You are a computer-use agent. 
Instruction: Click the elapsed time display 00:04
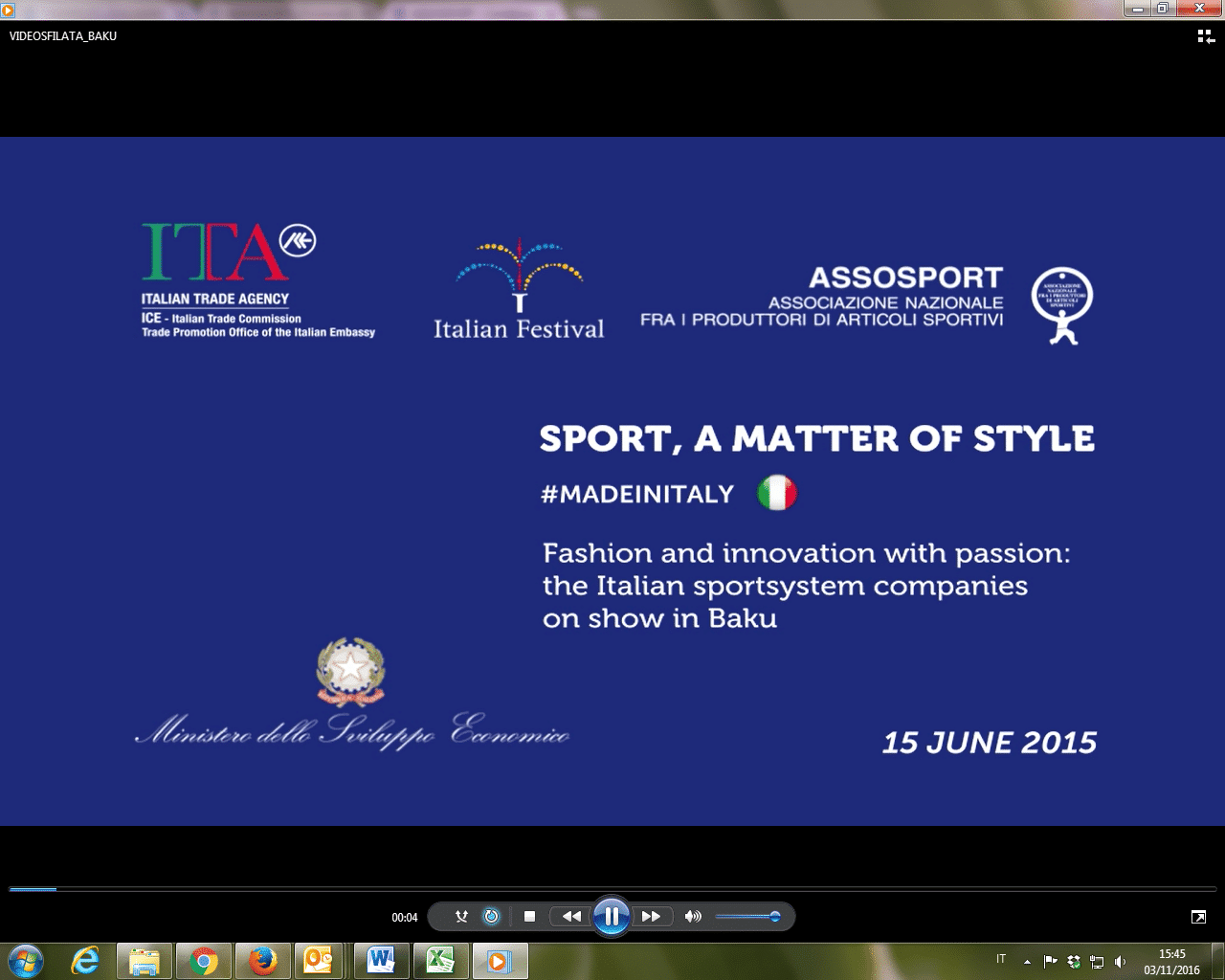[x=404, y=917]
